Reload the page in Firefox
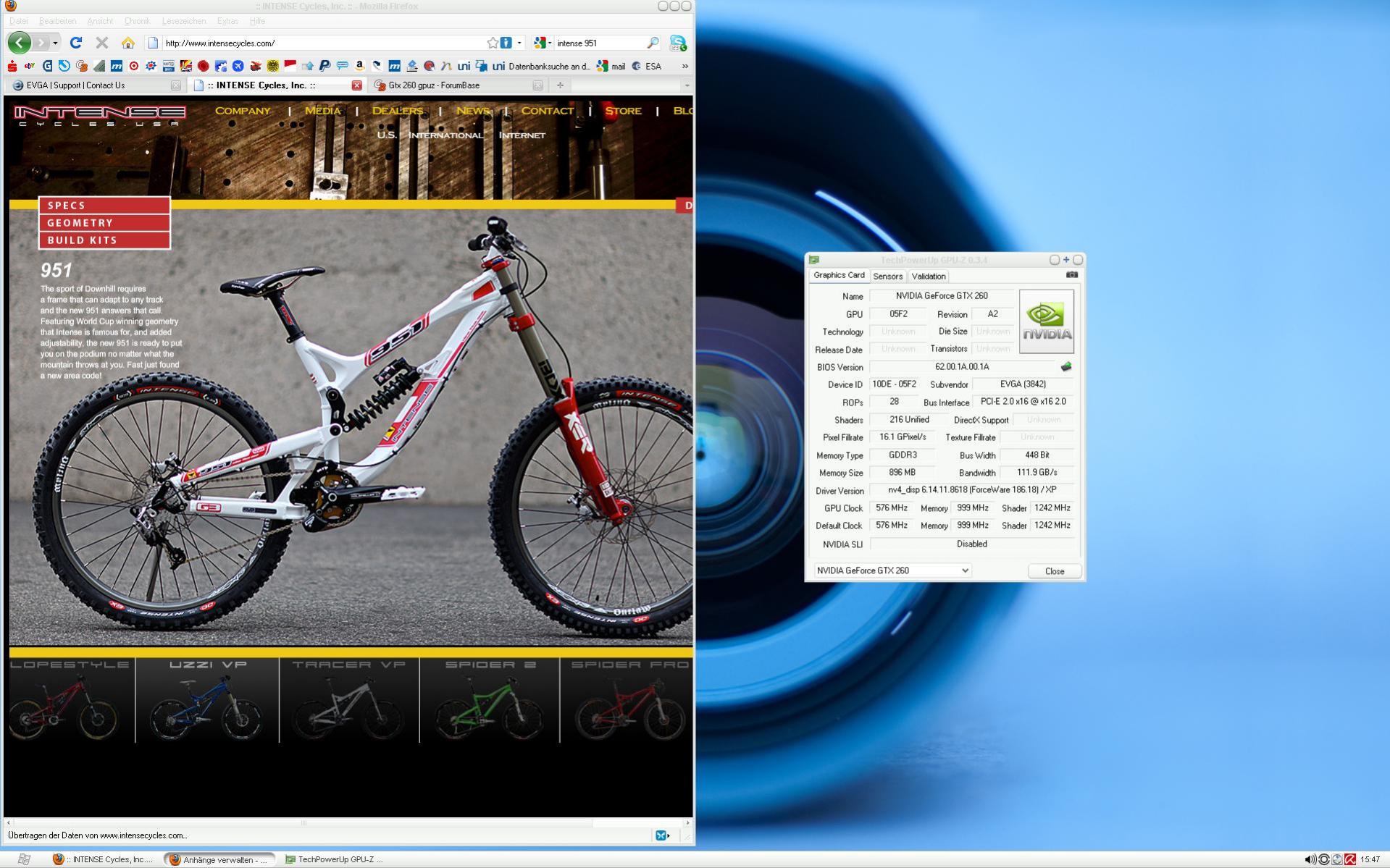Image resolution: width=1390 pixels, height=868 pixels. coord(76,43)
